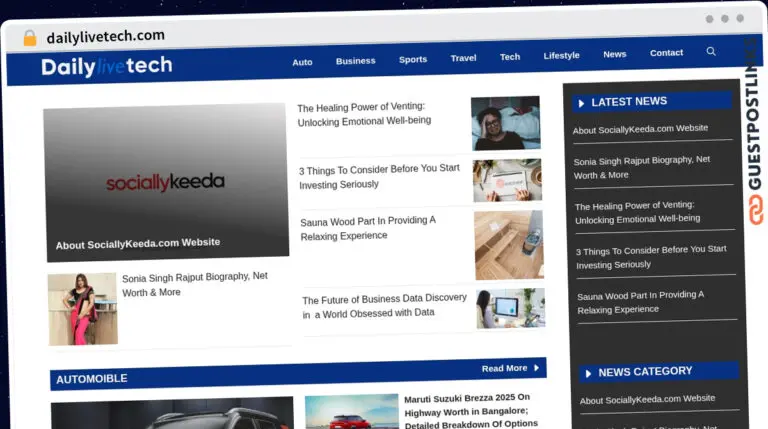Viewport: 768px width, 429px height.
Task: Click Read More in Automobile section
Action: pos(504,368)
